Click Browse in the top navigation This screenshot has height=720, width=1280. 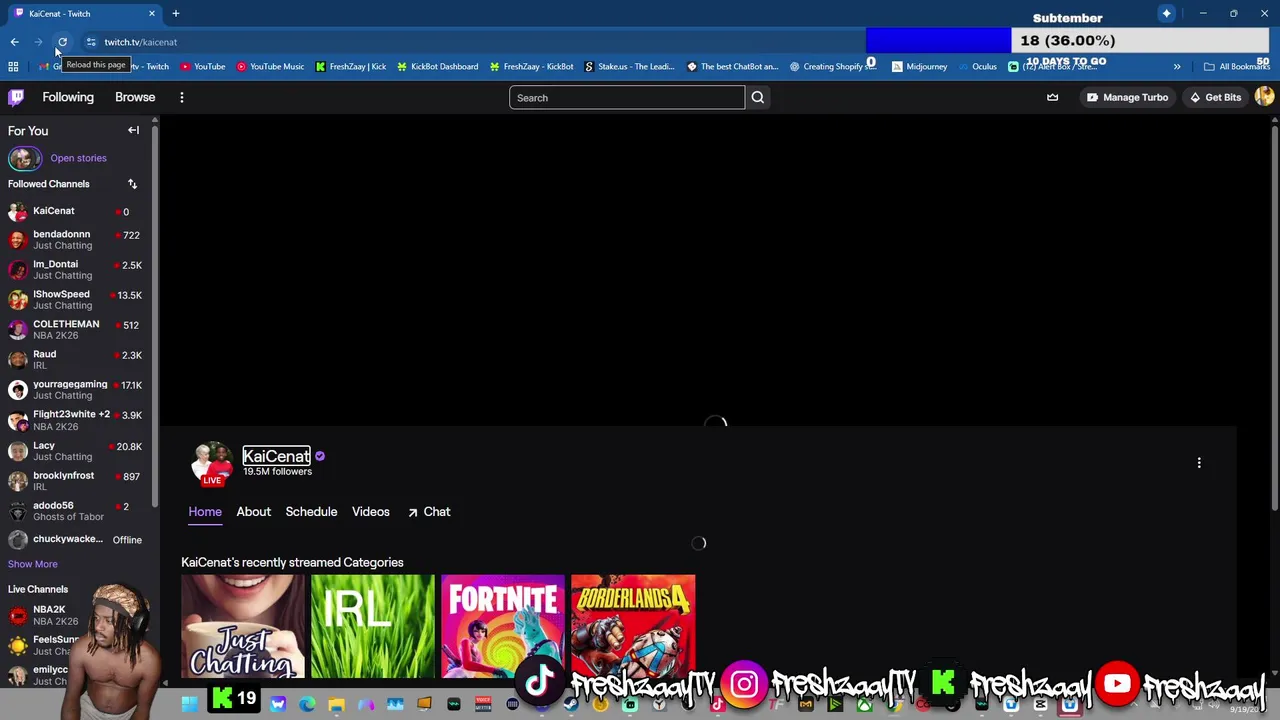(135, 97)
